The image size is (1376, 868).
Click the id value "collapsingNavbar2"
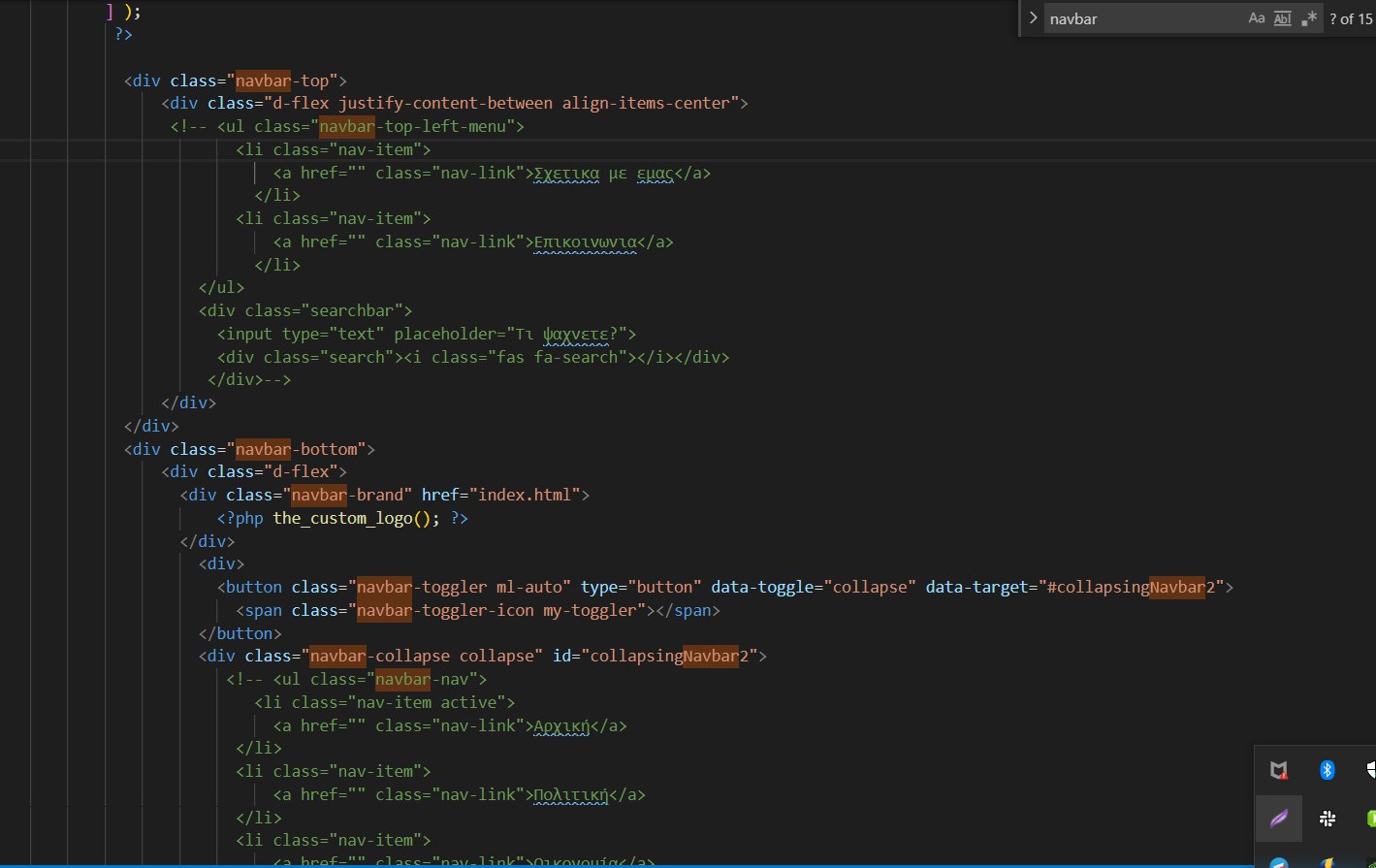(669, 656)
